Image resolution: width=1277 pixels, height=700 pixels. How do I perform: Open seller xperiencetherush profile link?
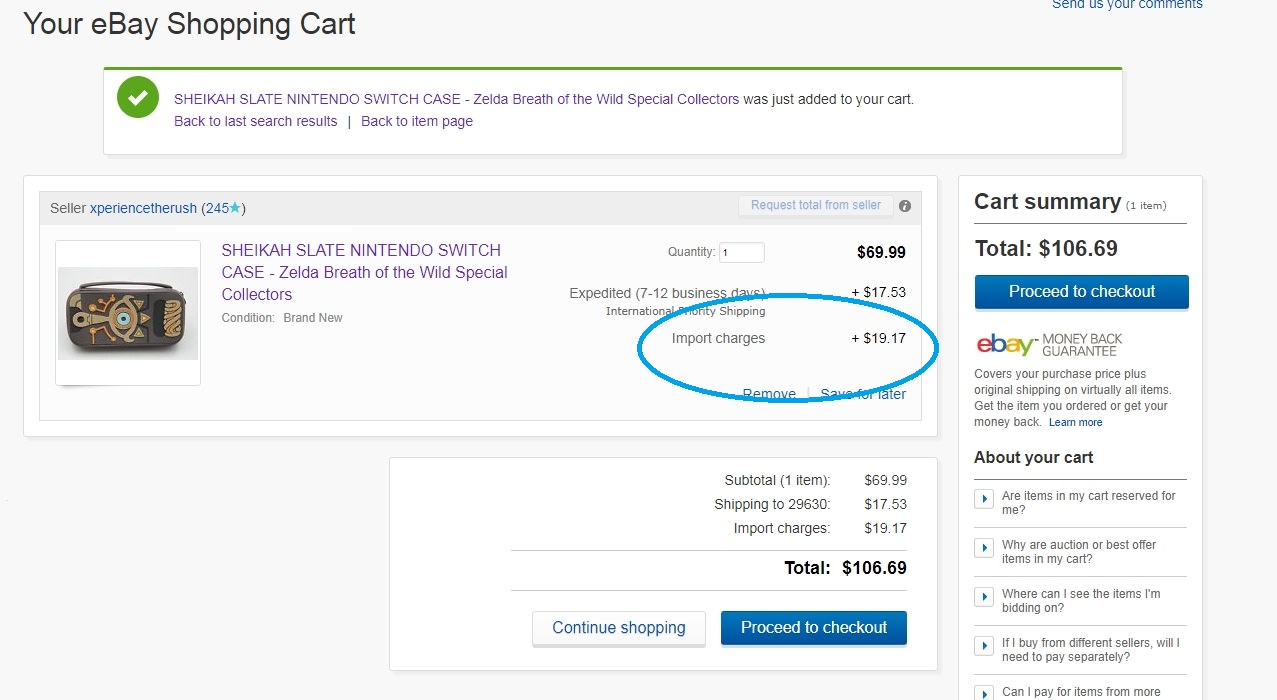tap(143, 208)
